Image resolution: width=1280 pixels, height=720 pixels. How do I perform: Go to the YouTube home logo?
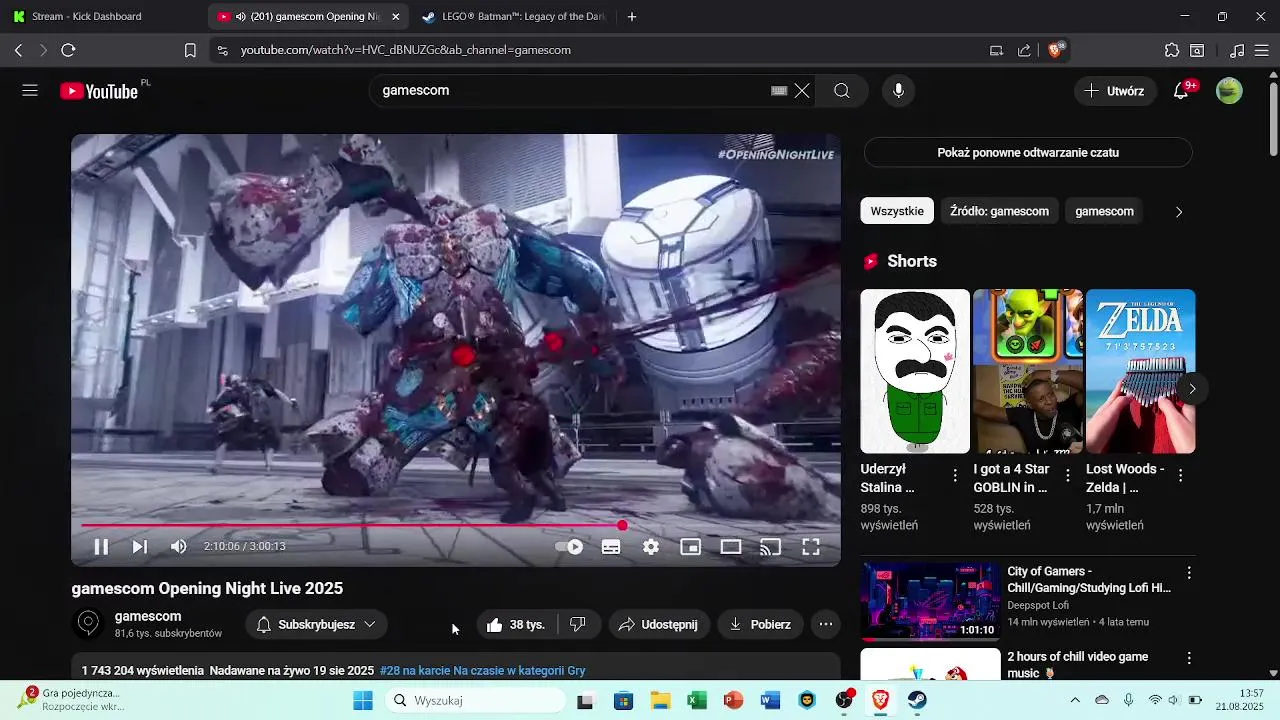pyautogui.click(x=99, y=91)
